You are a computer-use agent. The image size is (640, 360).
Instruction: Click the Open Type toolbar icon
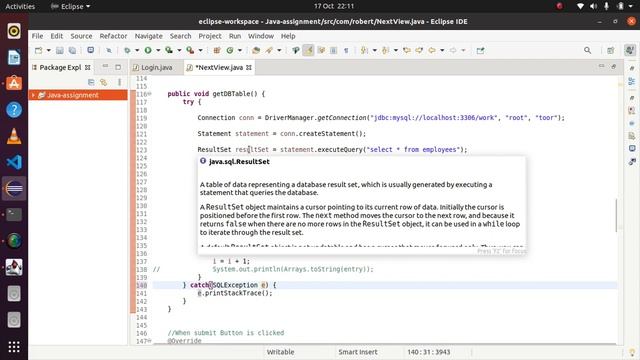pos(256,50)
